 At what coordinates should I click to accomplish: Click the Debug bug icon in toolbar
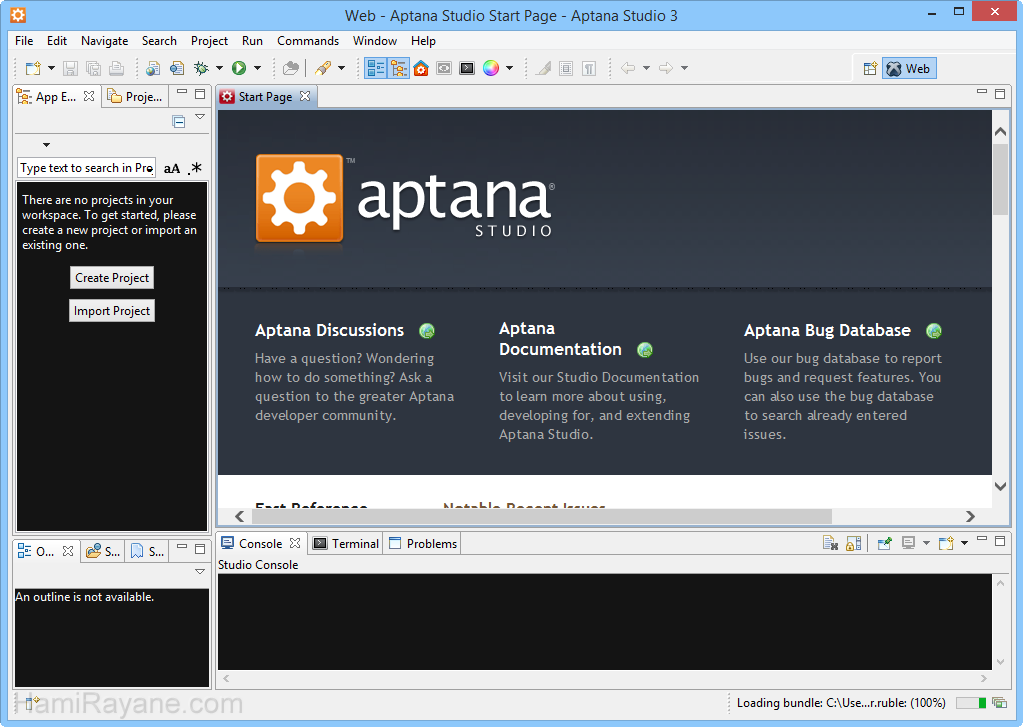[x=201, y=68]
